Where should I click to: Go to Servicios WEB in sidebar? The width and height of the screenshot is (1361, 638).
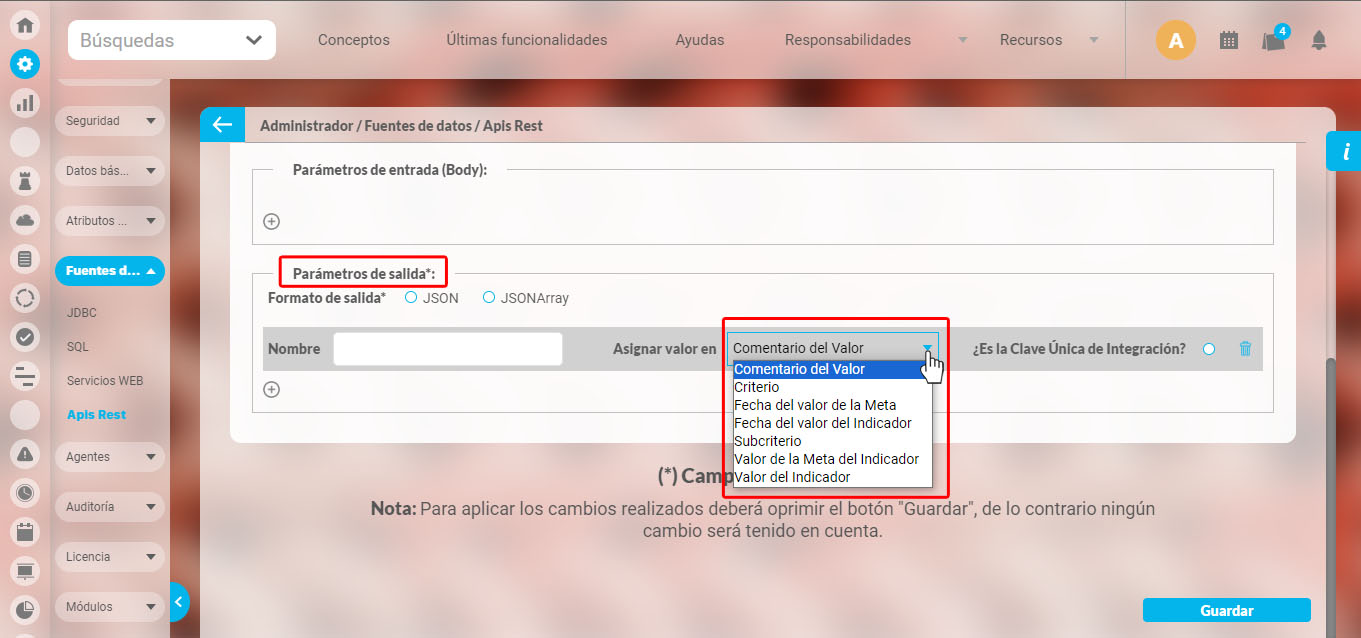105,381
